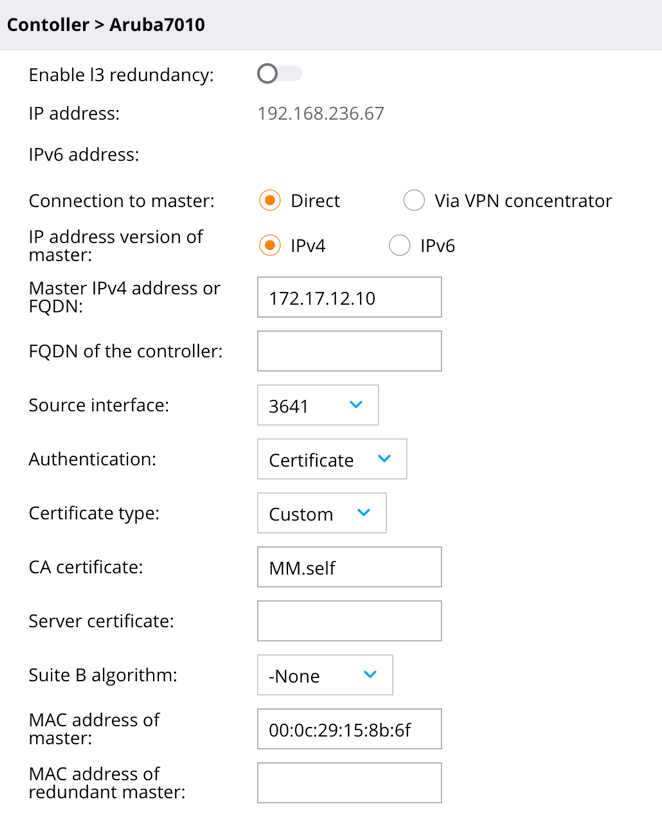Open the Suite B algorithm dropdown

coord(325,675)
